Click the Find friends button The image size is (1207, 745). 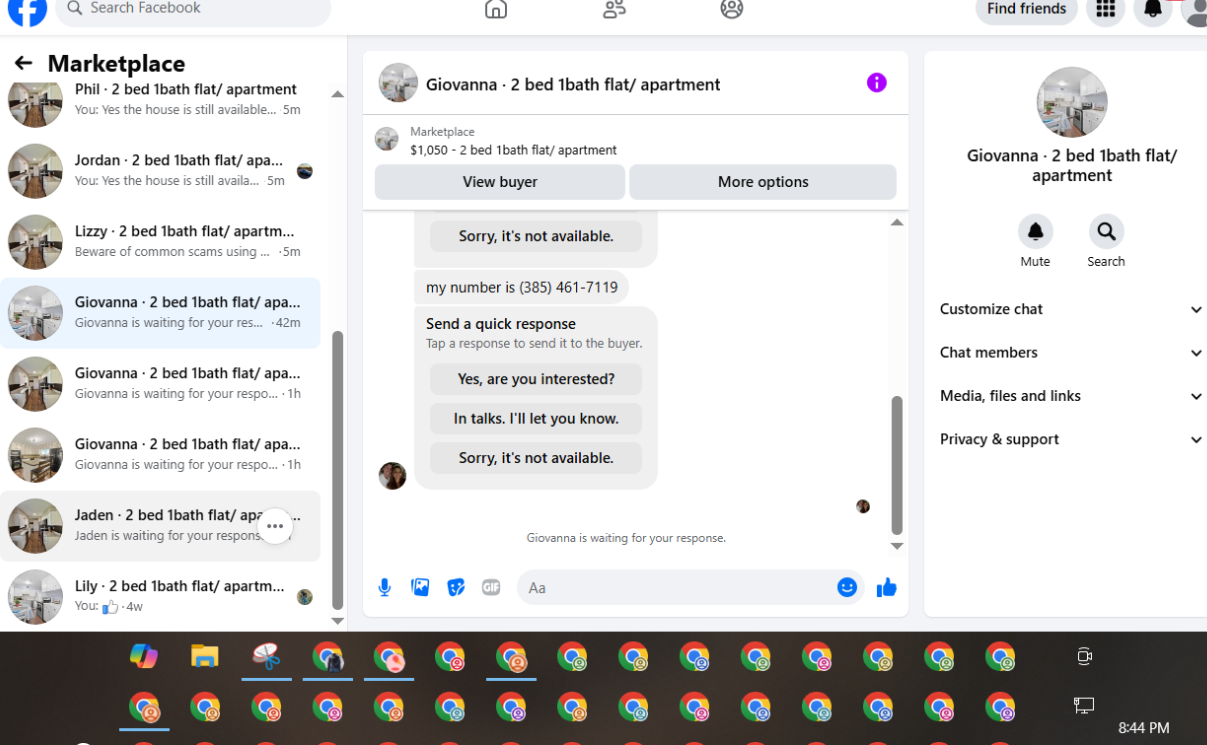[x=1026, y=10]
